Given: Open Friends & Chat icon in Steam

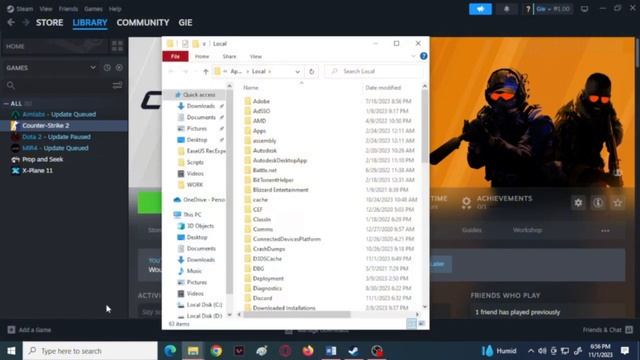Looking at the screenshot, I should 629,329.
